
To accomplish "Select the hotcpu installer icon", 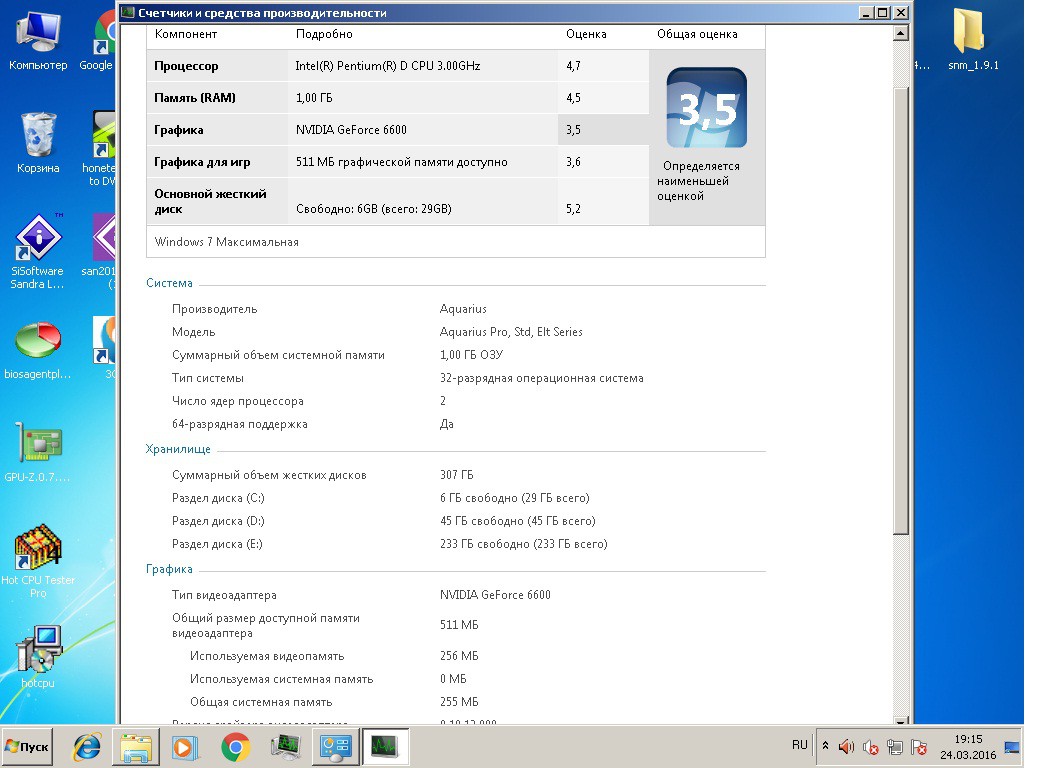I will coord(38,657).
